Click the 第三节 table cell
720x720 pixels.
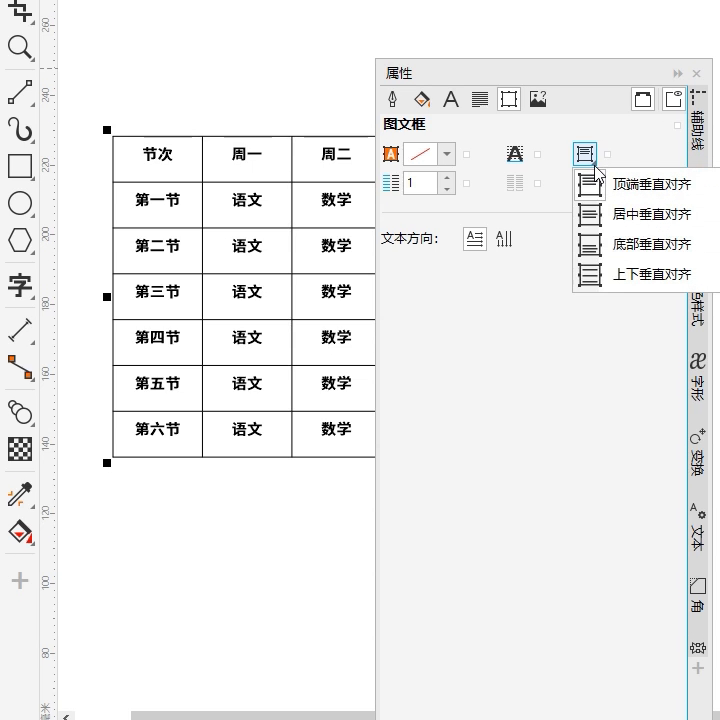tap(158, 296)
